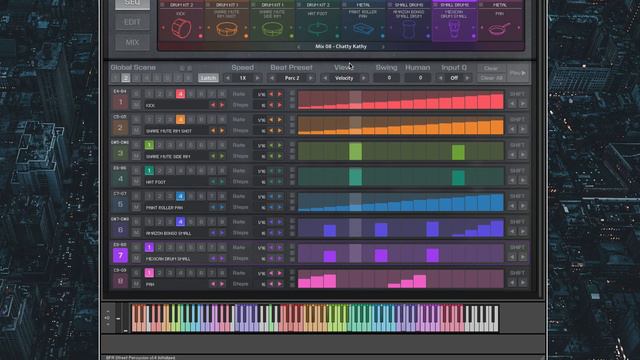Next mix preset arrow after Chatty Kathy

(x=383, y=47)
